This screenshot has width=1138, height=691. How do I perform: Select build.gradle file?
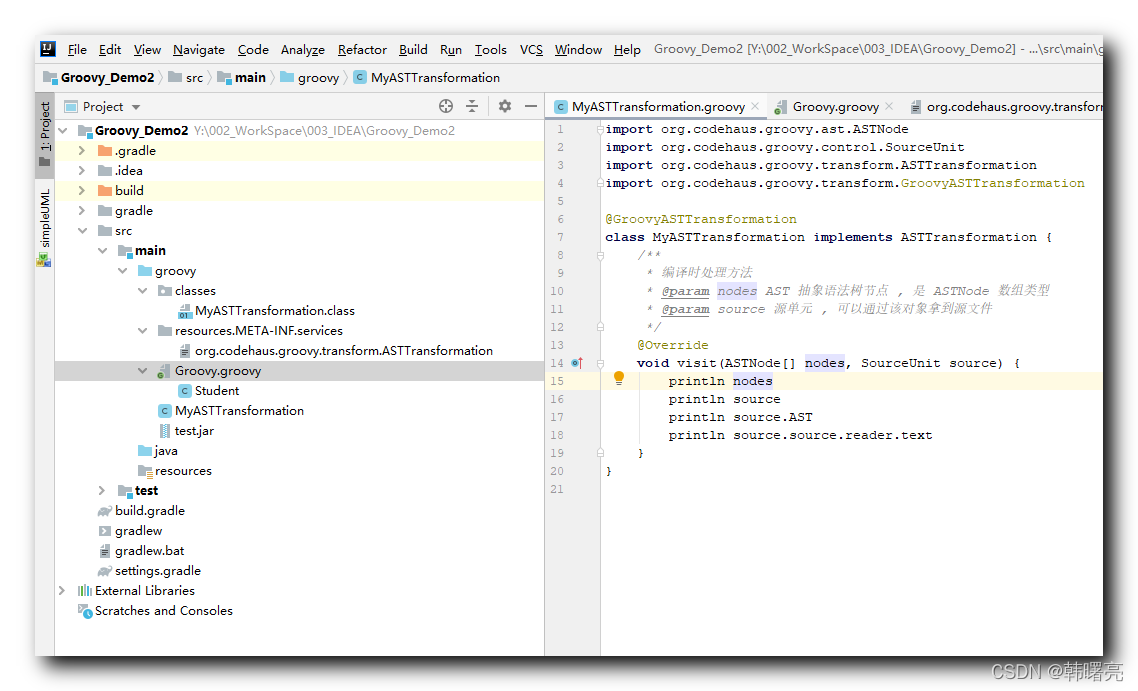click(x=150, y=510)
